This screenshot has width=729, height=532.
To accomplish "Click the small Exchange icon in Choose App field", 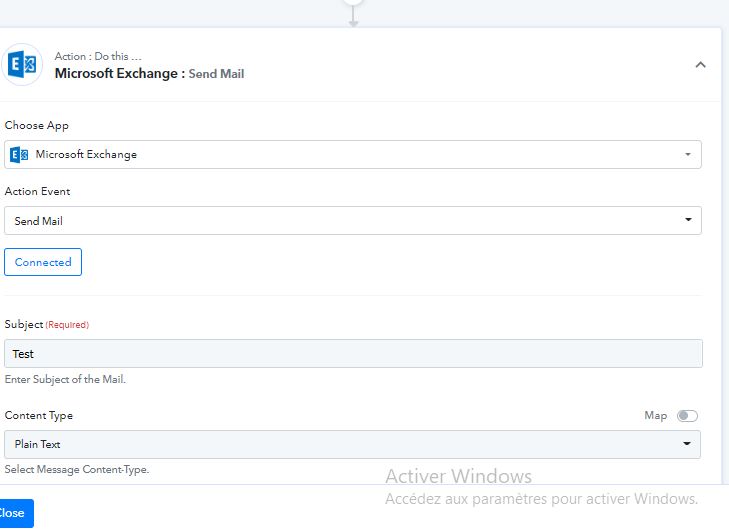I will [19, 154].
